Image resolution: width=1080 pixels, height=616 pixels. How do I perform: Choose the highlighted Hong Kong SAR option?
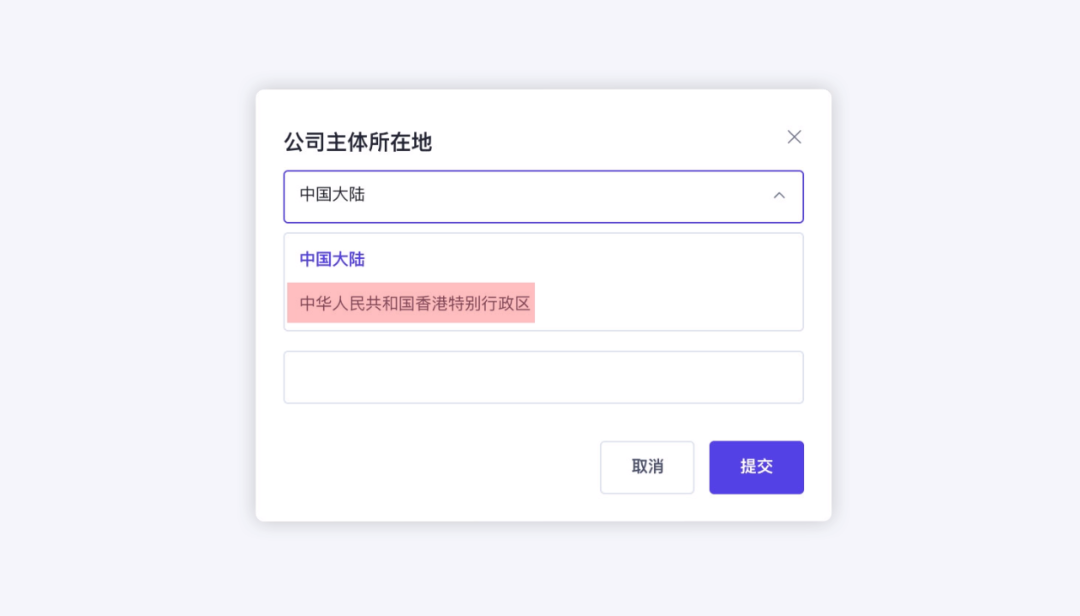pos(411,302)
